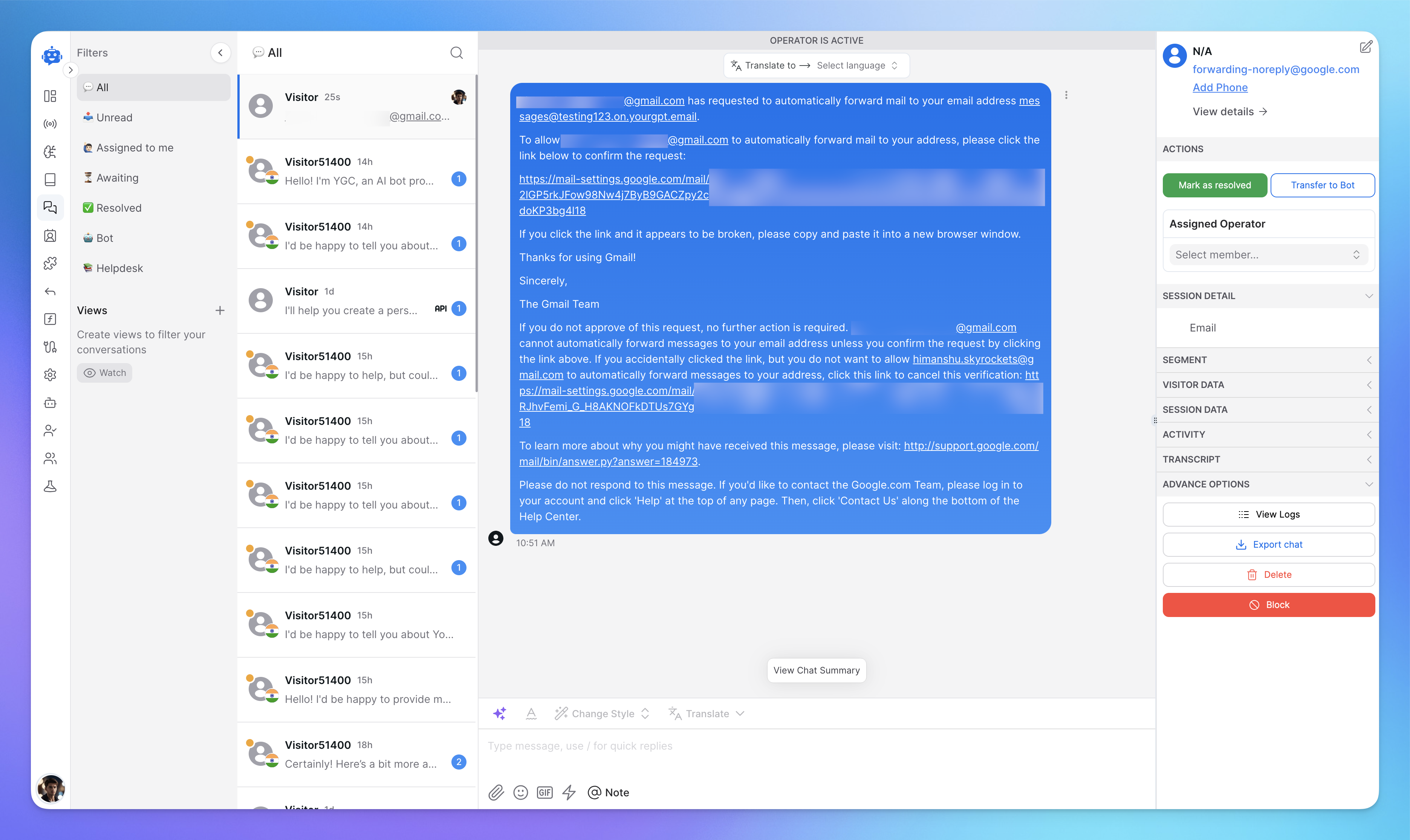
Task: Click the AI sparkle assist icon
Action: tap(500, 713)
